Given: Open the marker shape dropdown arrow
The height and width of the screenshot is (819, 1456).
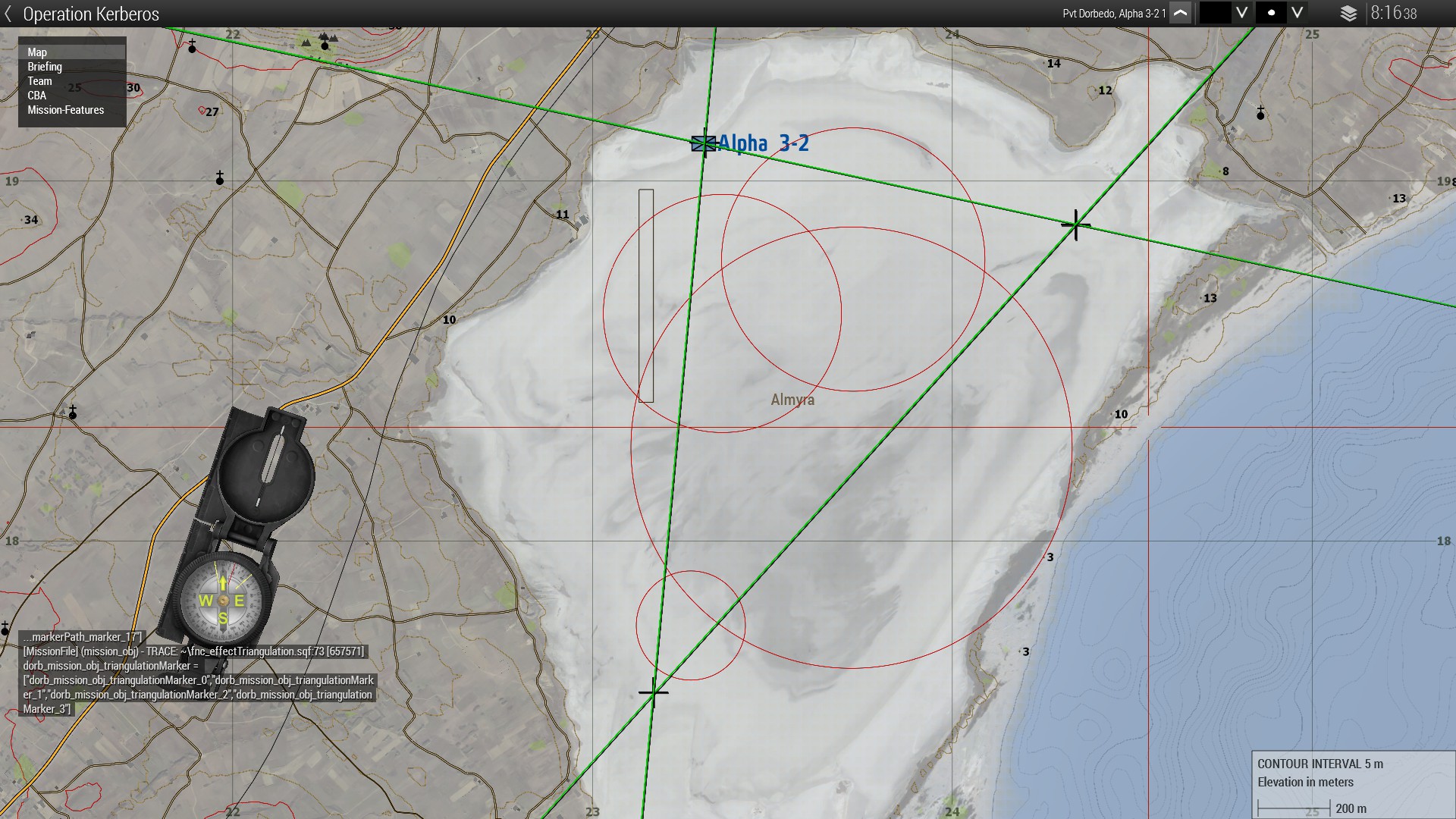Looking at the screenshot, I should 1297,13.
